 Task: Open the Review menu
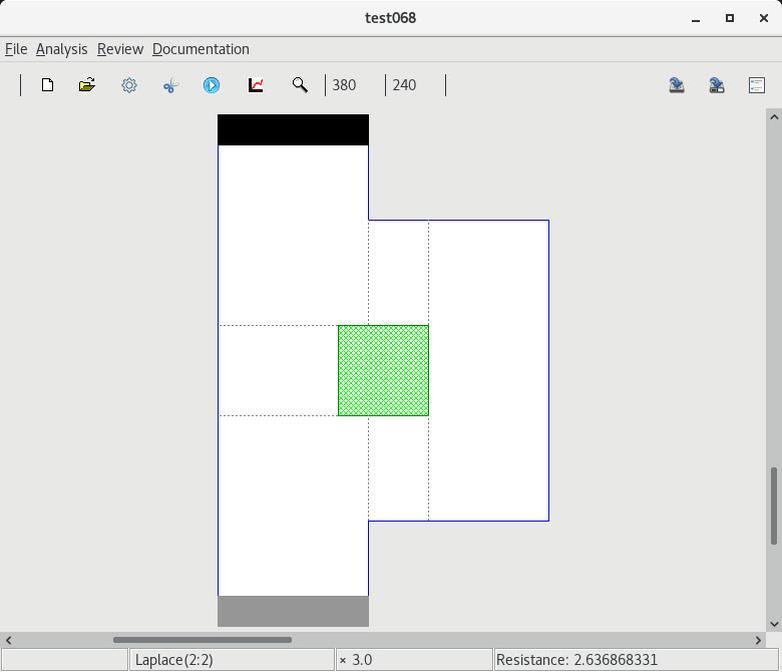click(120, 49)
